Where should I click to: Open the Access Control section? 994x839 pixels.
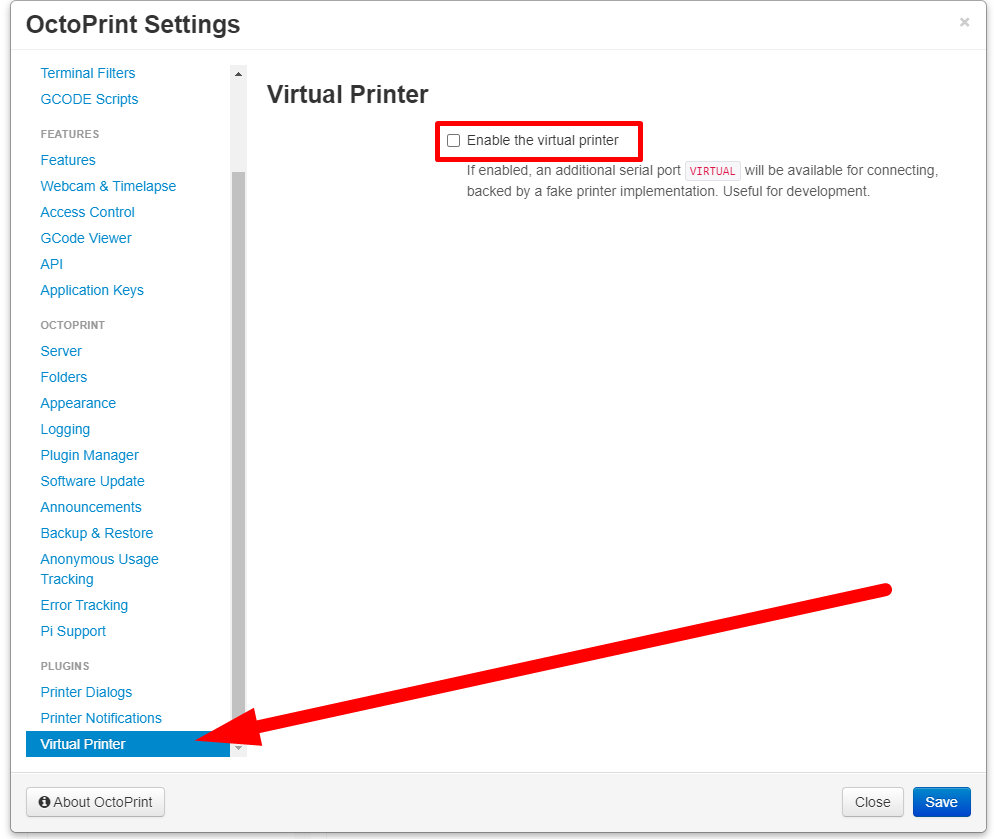click(87, 212)
